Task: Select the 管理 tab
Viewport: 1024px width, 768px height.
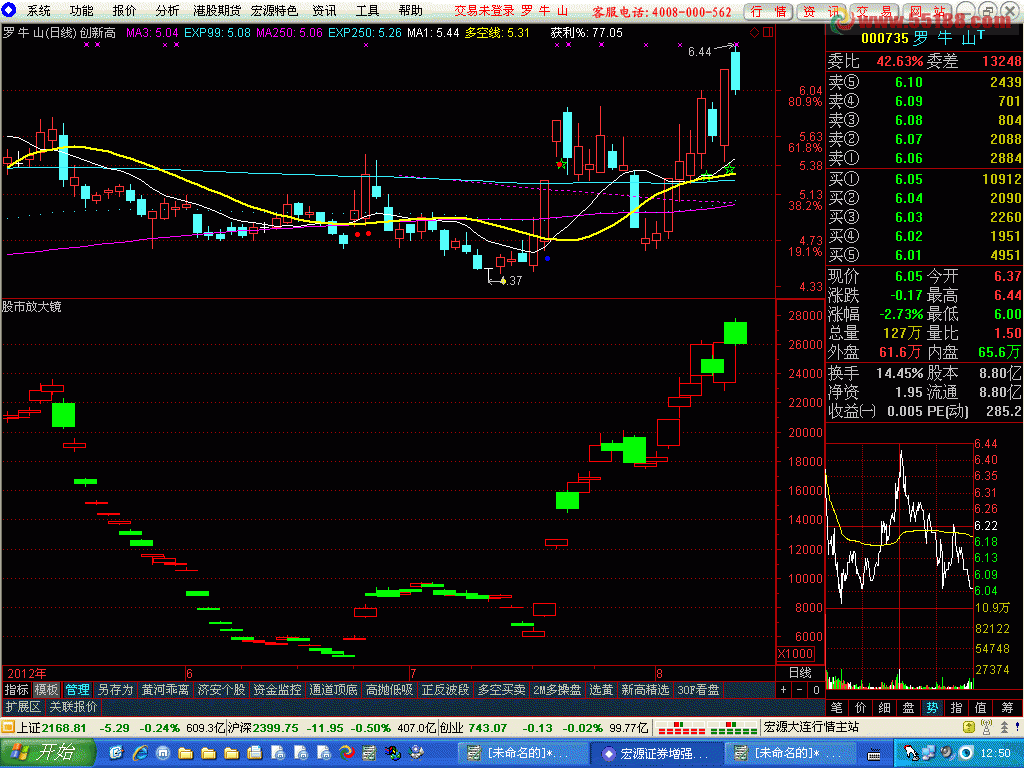Action: click(77, 690)
